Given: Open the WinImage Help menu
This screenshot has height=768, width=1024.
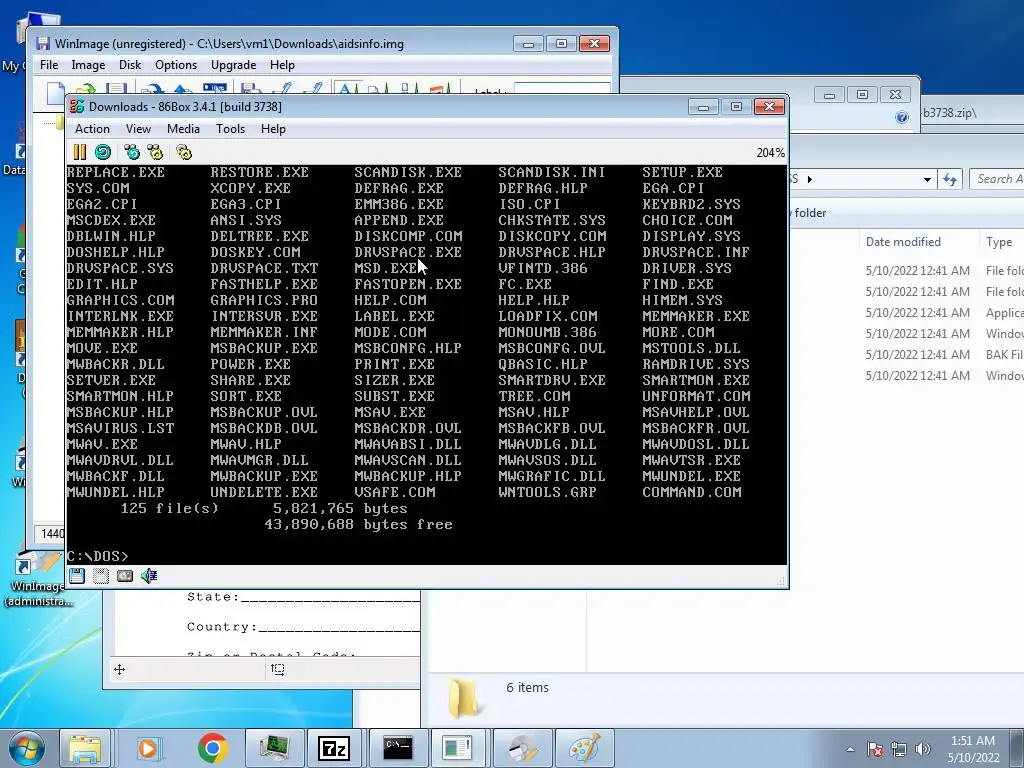Looking at the screenshot, I should click(x=282, y=65).
